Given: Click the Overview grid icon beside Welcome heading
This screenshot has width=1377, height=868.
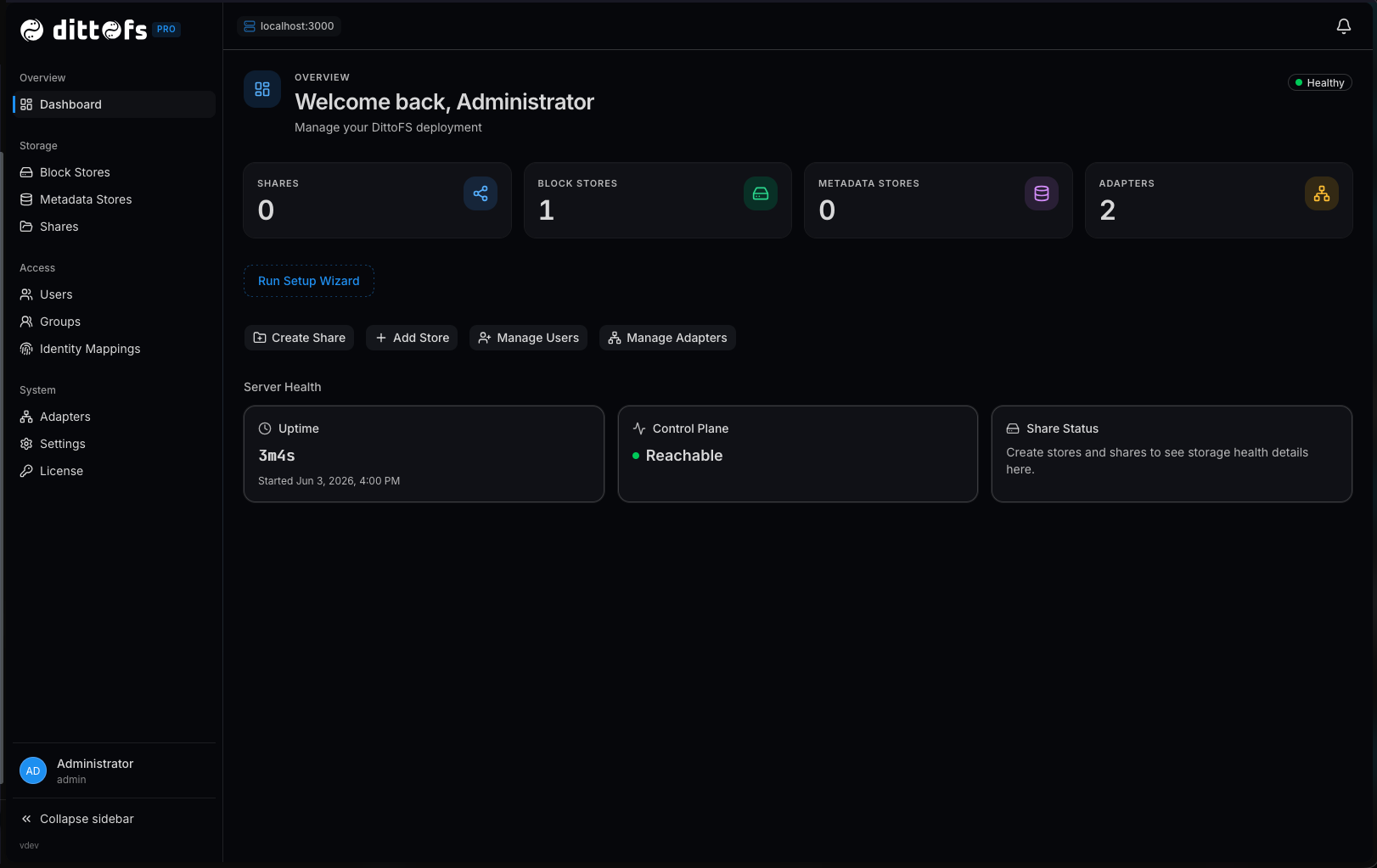Looking at the screenshot, I should 262,89.
